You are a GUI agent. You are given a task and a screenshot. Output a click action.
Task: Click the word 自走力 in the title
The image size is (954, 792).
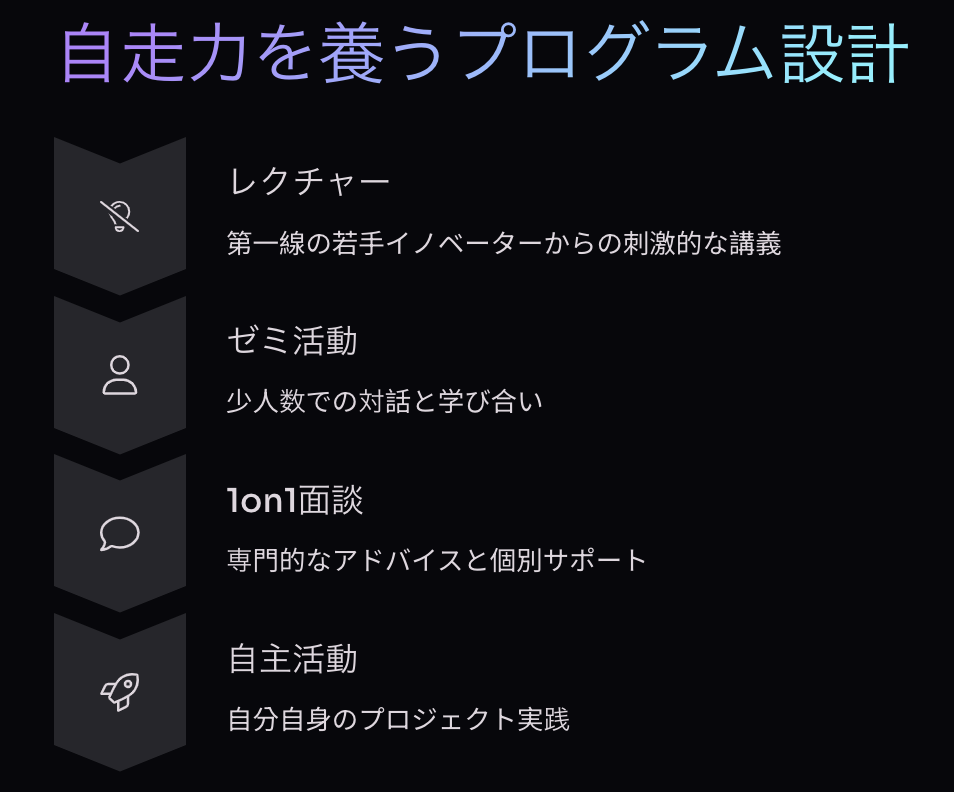154,54
